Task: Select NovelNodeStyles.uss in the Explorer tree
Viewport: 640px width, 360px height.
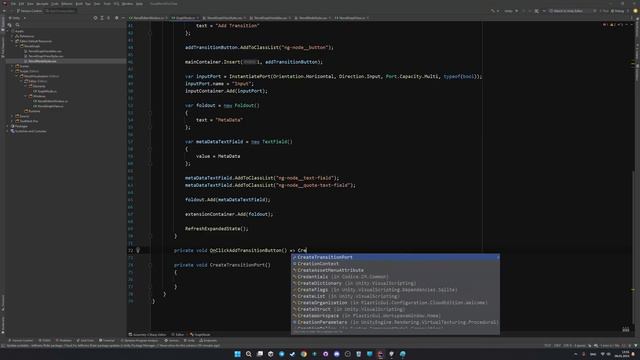Action: click(42, 61)
